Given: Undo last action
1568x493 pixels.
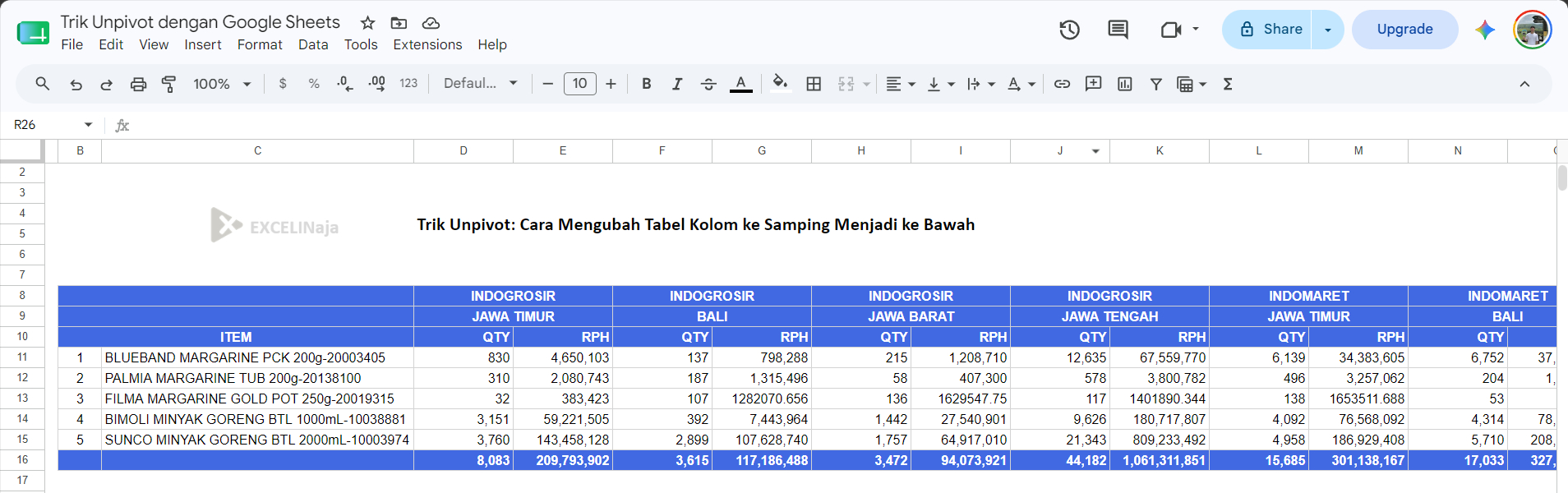Looking at the screenshot, I should [76, 84].
